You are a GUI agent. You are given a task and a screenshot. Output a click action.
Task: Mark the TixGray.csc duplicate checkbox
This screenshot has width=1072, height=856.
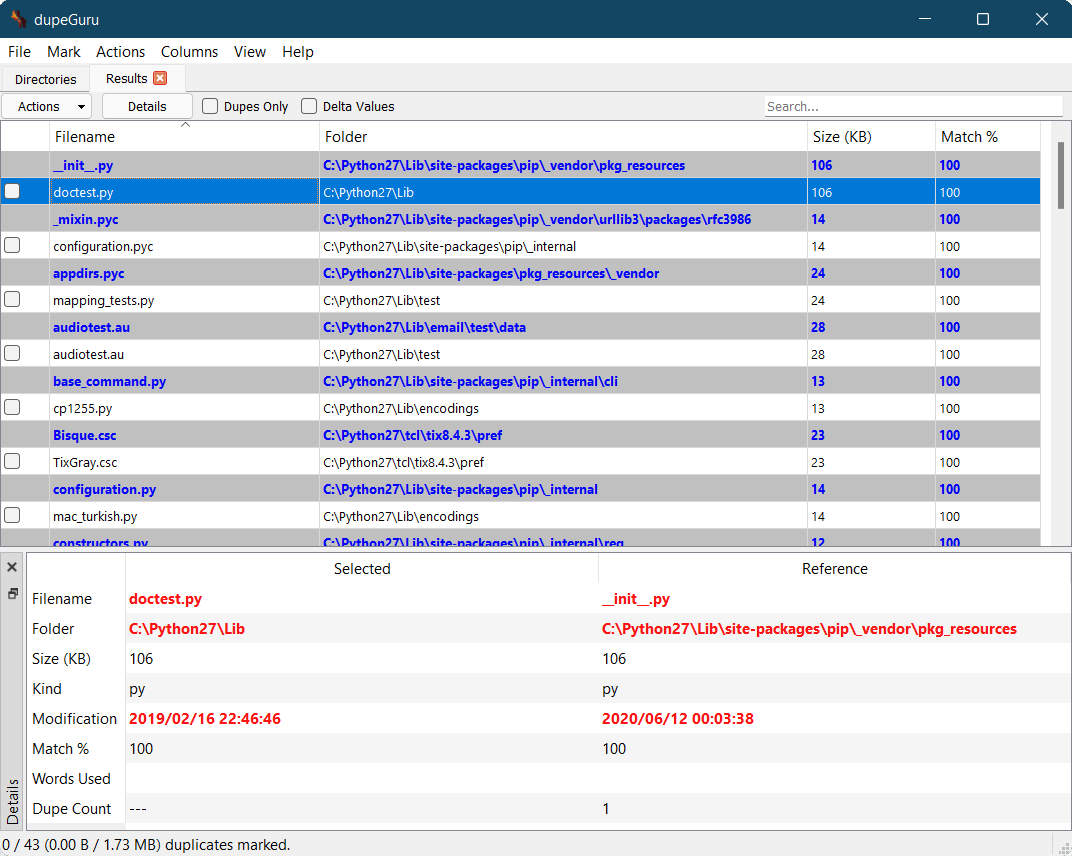click(x=11, y=461)
